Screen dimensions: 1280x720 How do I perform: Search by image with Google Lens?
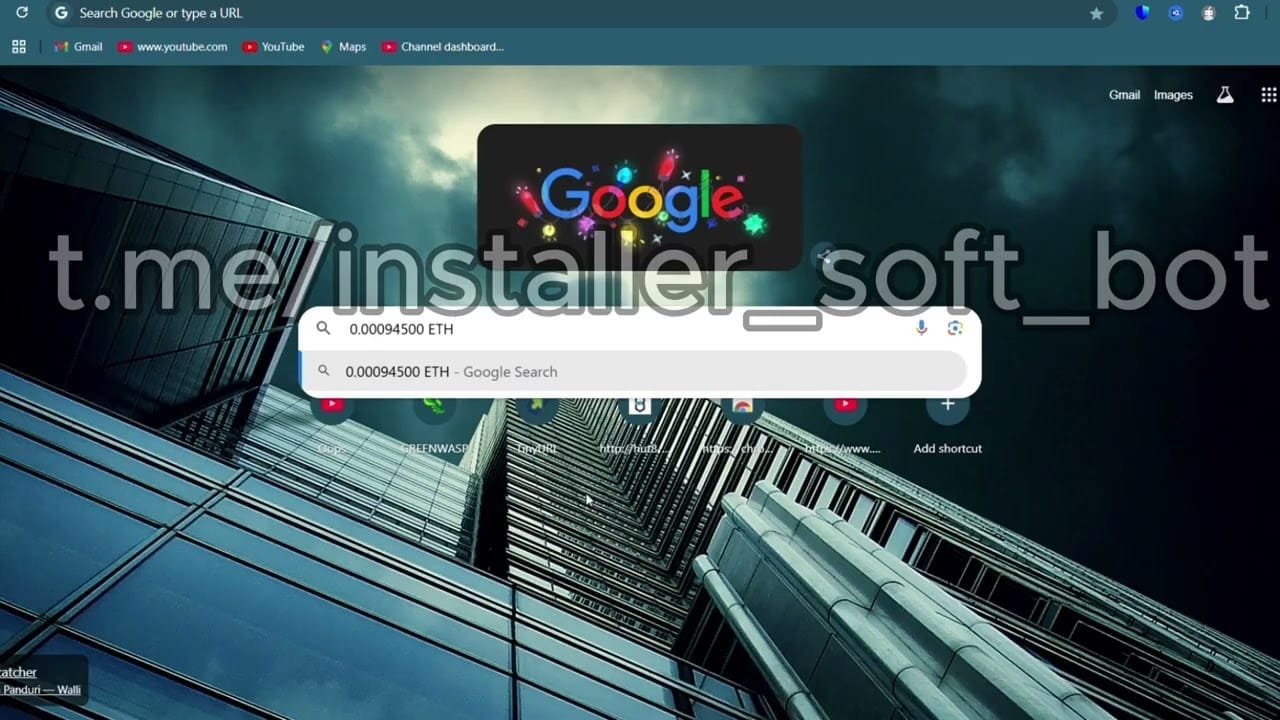(954, 328)
